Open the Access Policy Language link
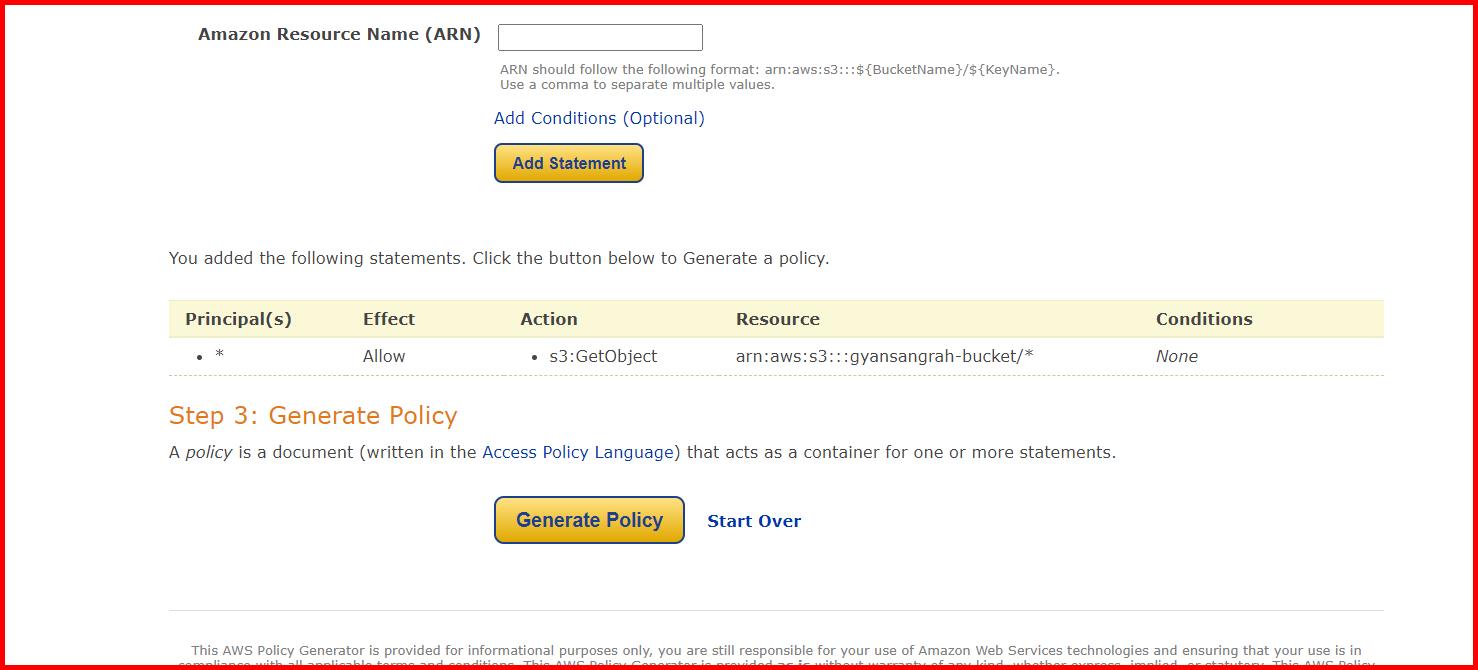This screenshot has height=670, width=1478. pyautogui.click(x=578, y=452)
